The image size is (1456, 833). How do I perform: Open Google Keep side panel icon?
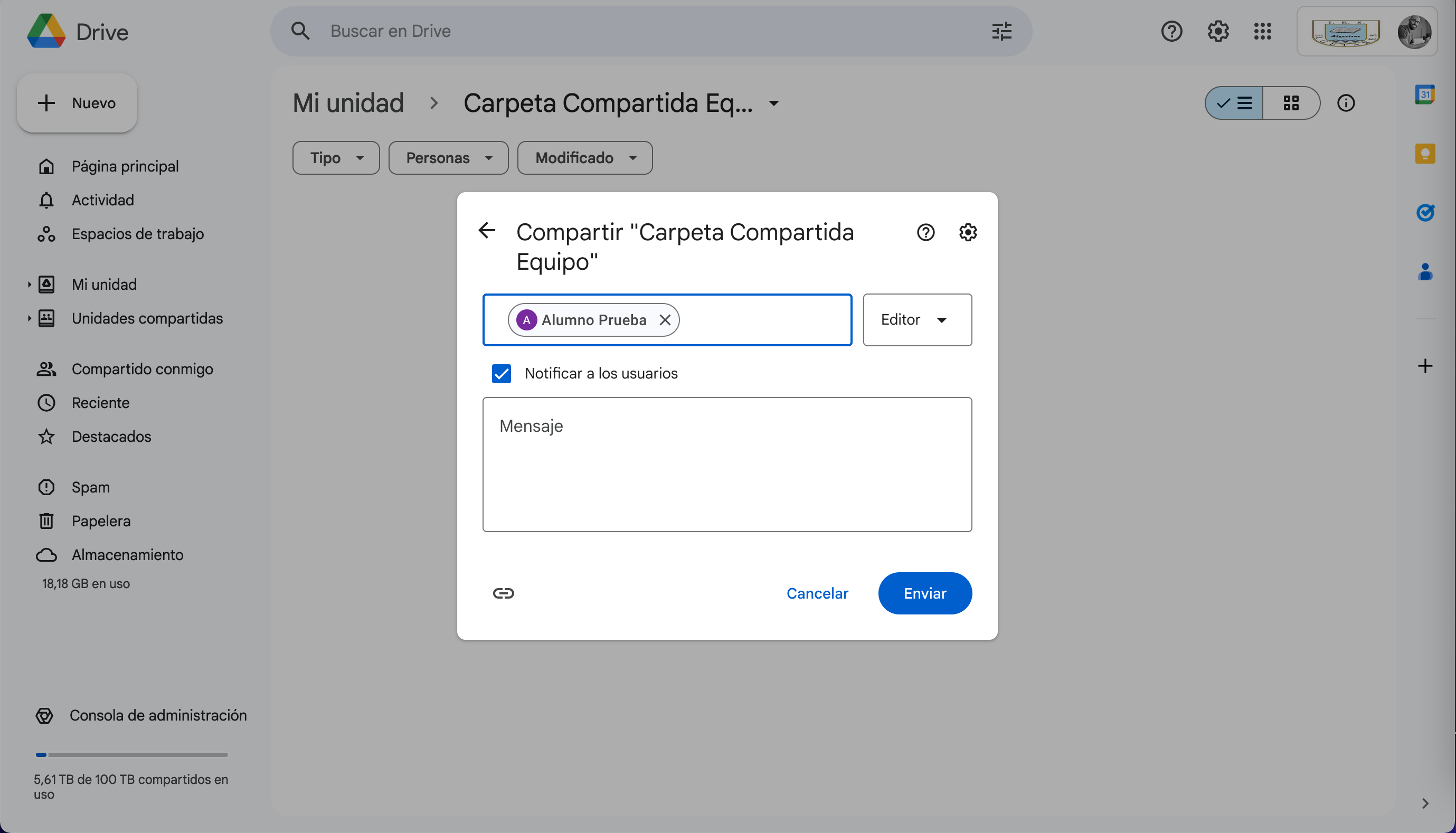pos(1424,153)
